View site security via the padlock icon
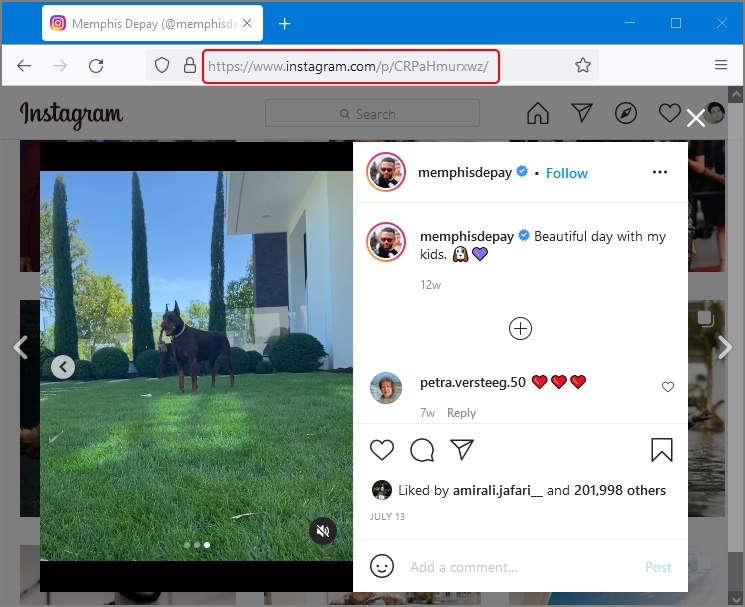Image resolution: width=745 pixels, height=607 pixels. point(190,66)
